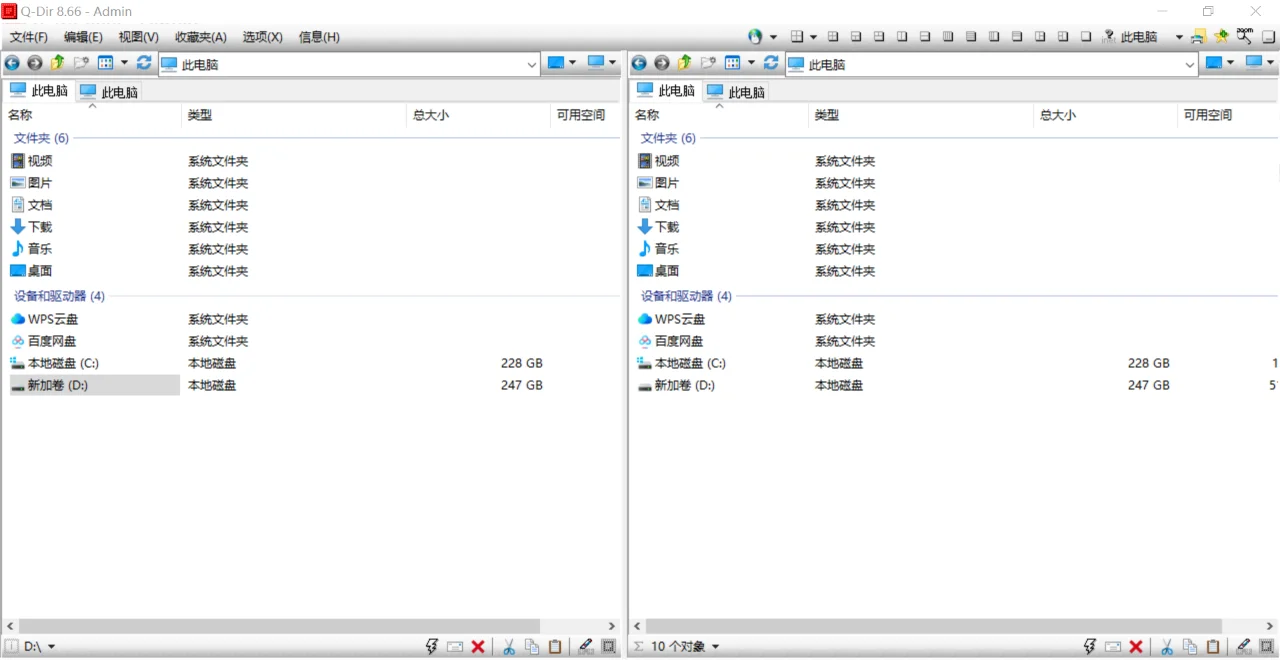Click the copy icon in left status bar
Screen dimensions: 1280x660
point(532,647)
